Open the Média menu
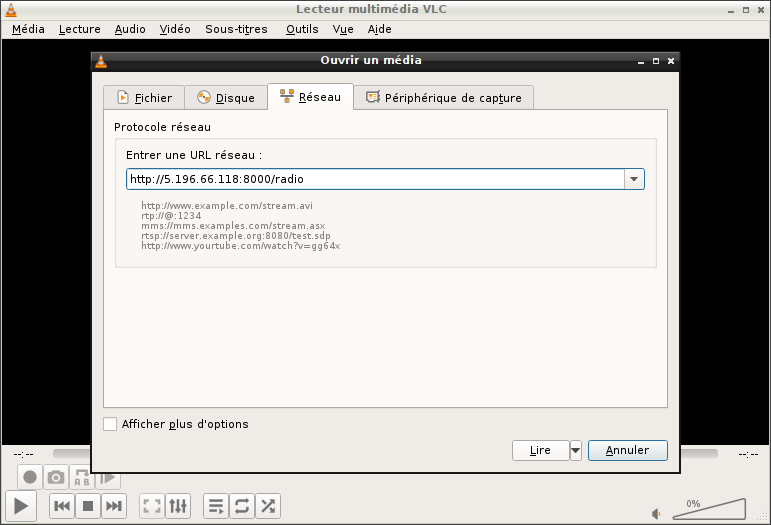 coord(28,29)
